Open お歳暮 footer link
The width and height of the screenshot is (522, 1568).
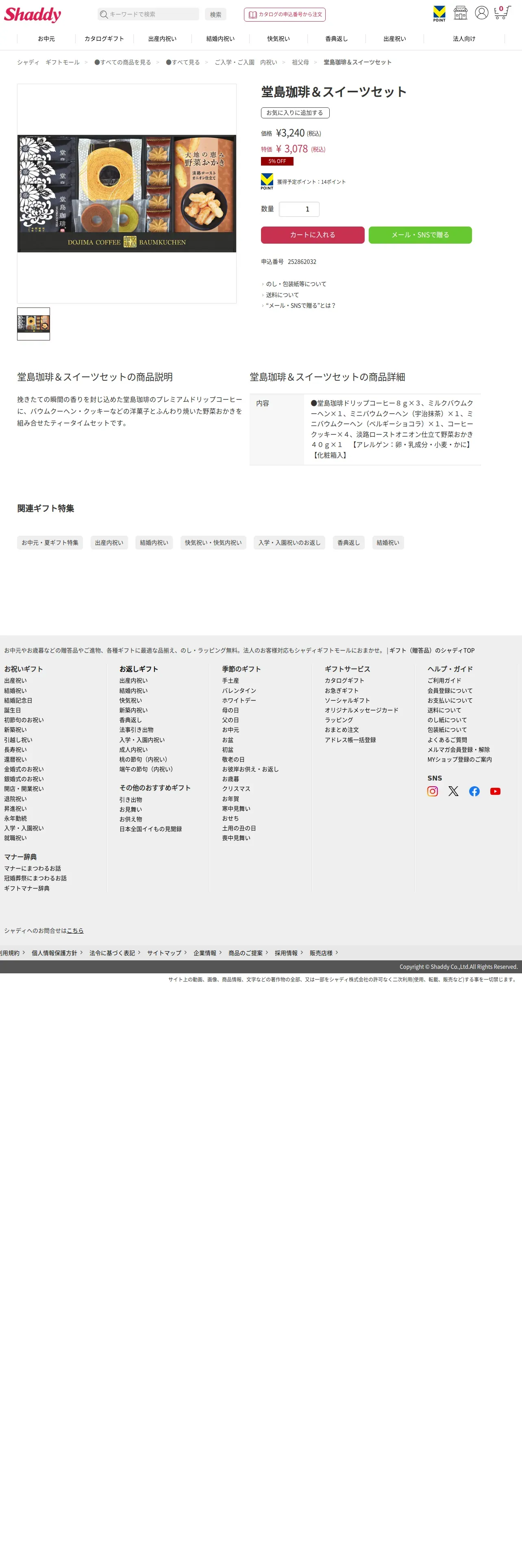coord(231,779)
